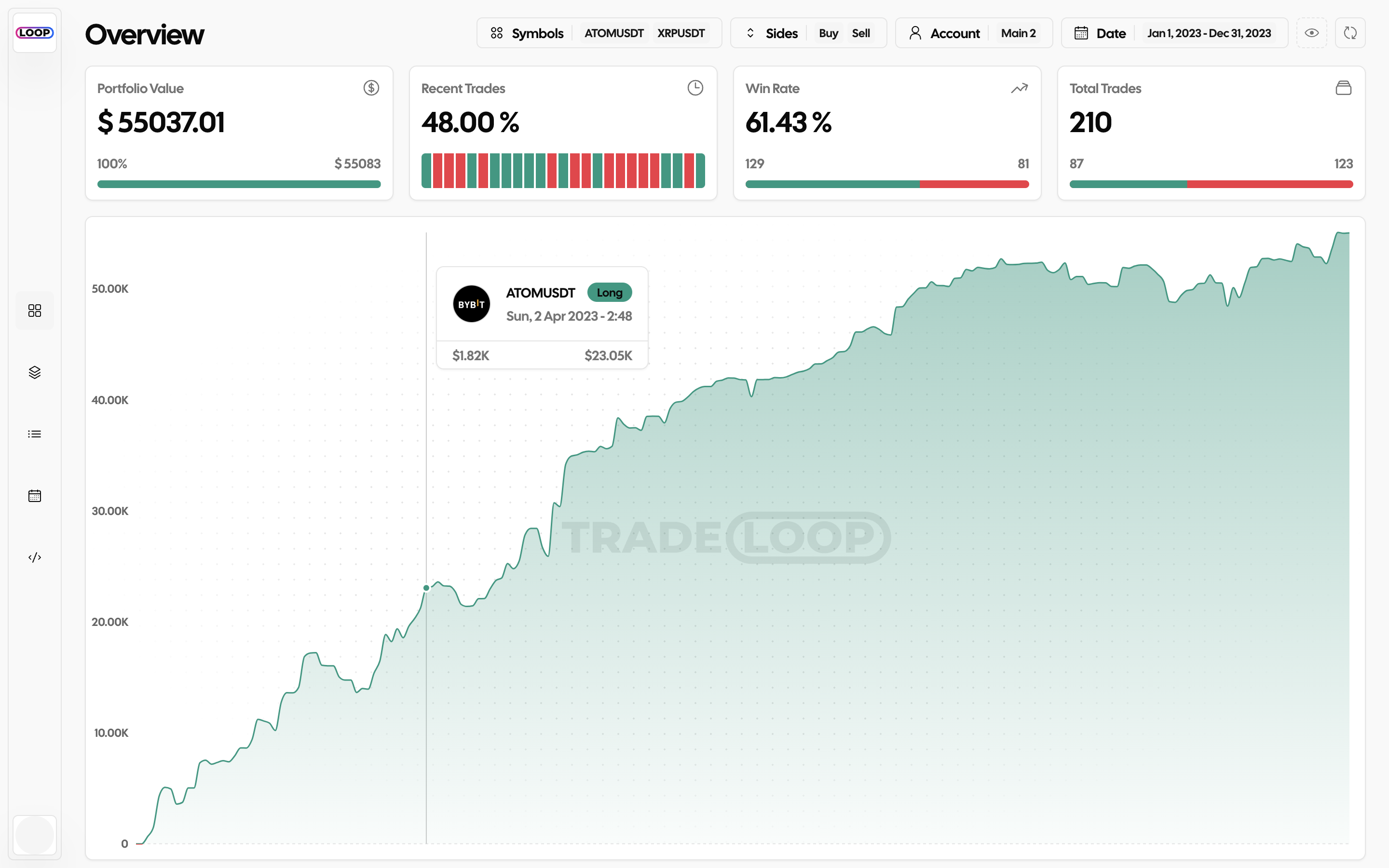Open the Account selector dropdown
This screenshot has width=1389, height=868.
tap(945, 33)
